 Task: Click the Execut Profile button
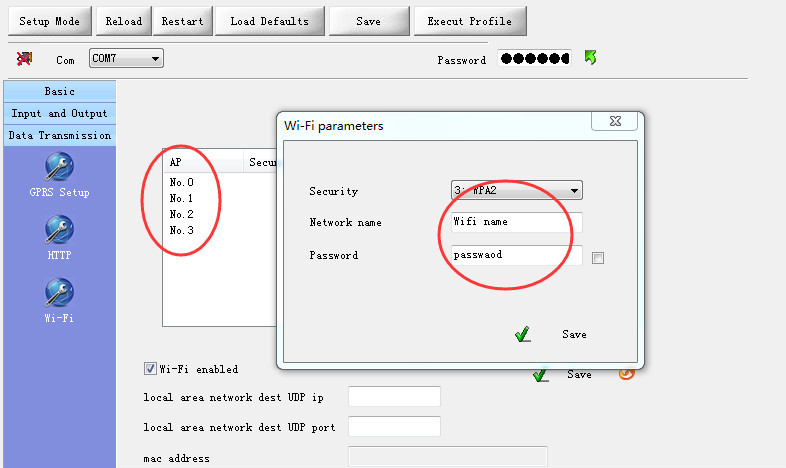pyautogui.click(x=469, y=21)
